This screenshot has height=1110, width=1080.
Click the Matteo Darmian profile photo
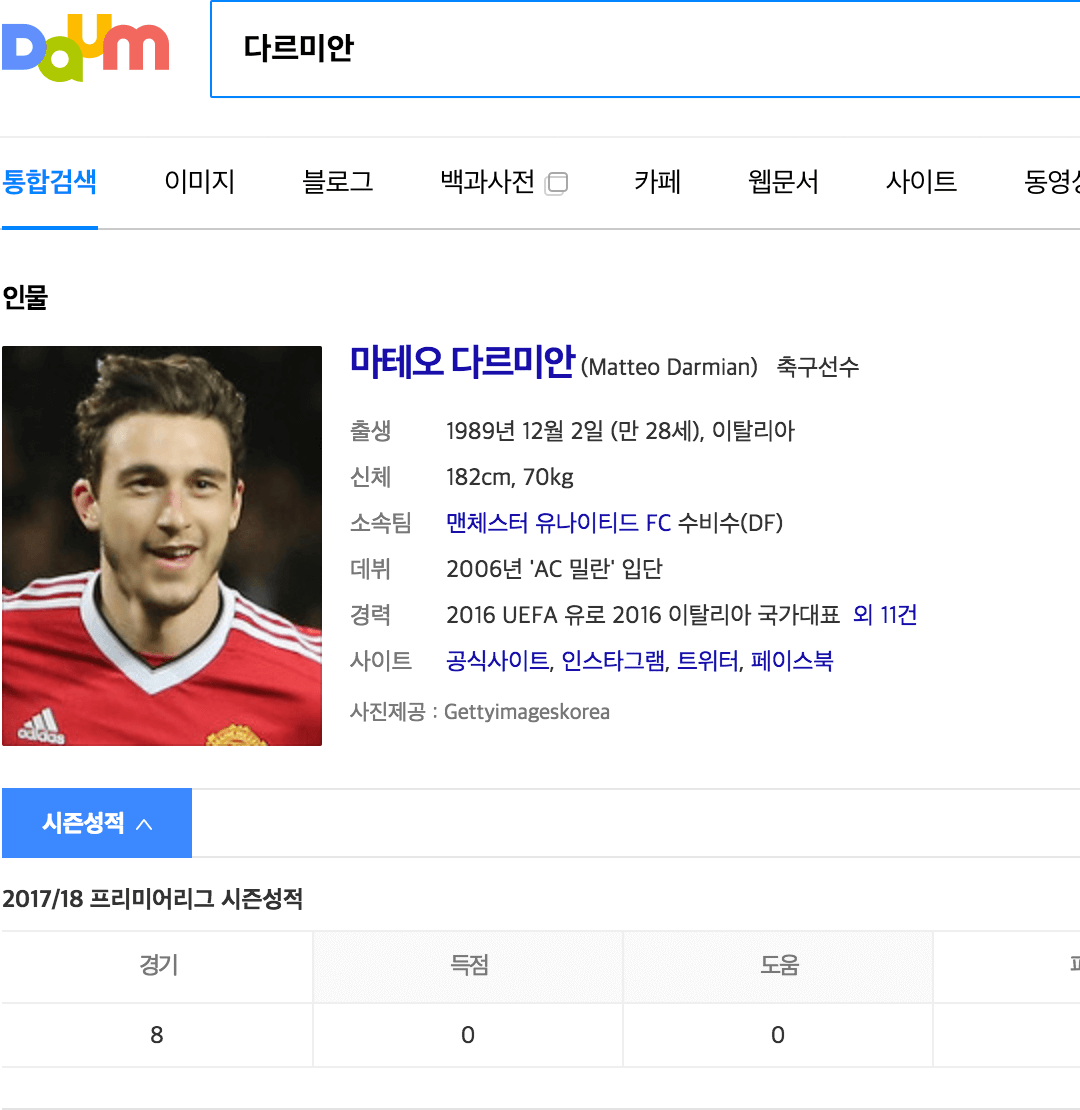click(x=162, y=546)
